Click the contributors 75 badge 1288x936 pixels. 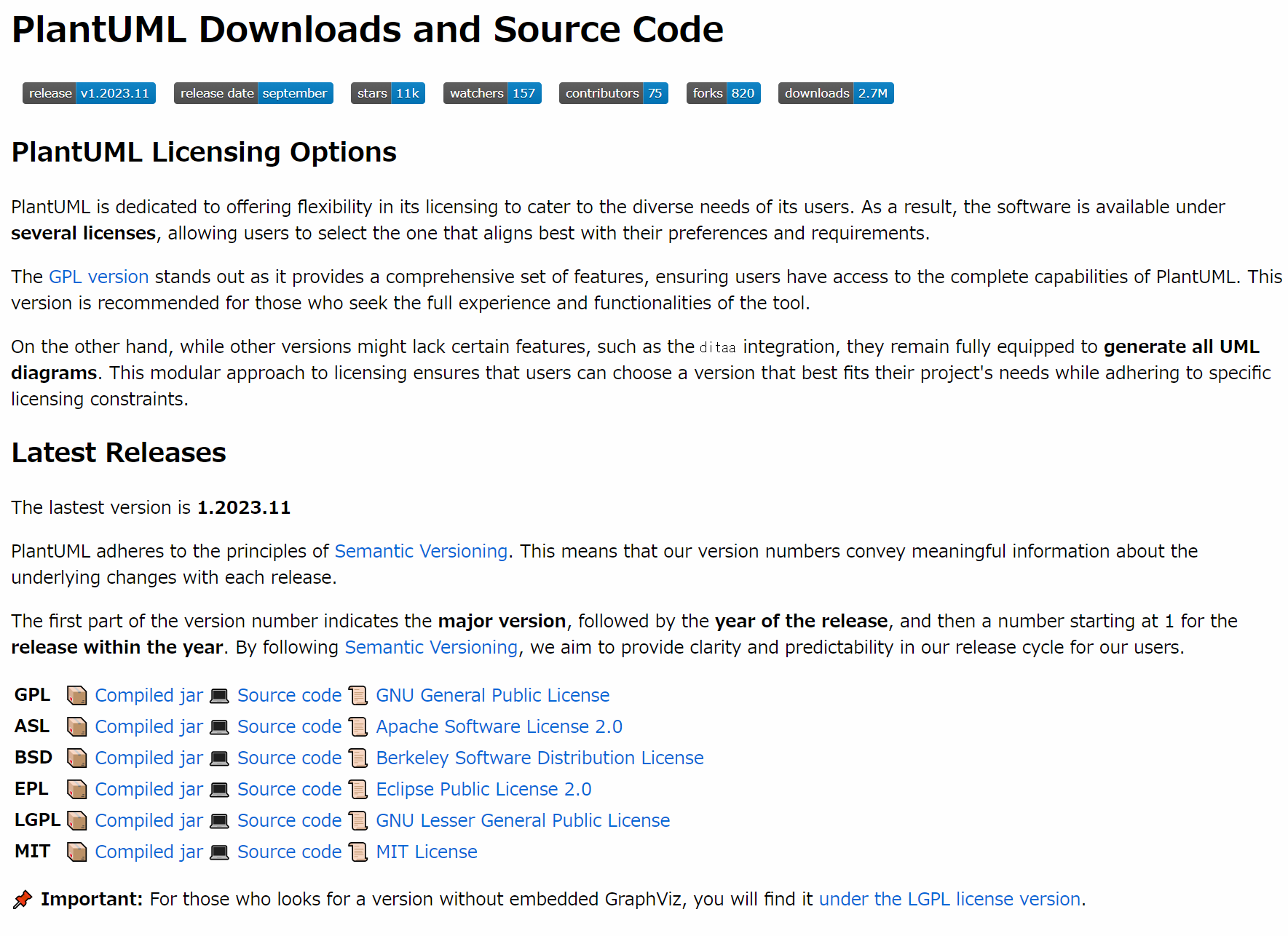[x=614, y=93]
